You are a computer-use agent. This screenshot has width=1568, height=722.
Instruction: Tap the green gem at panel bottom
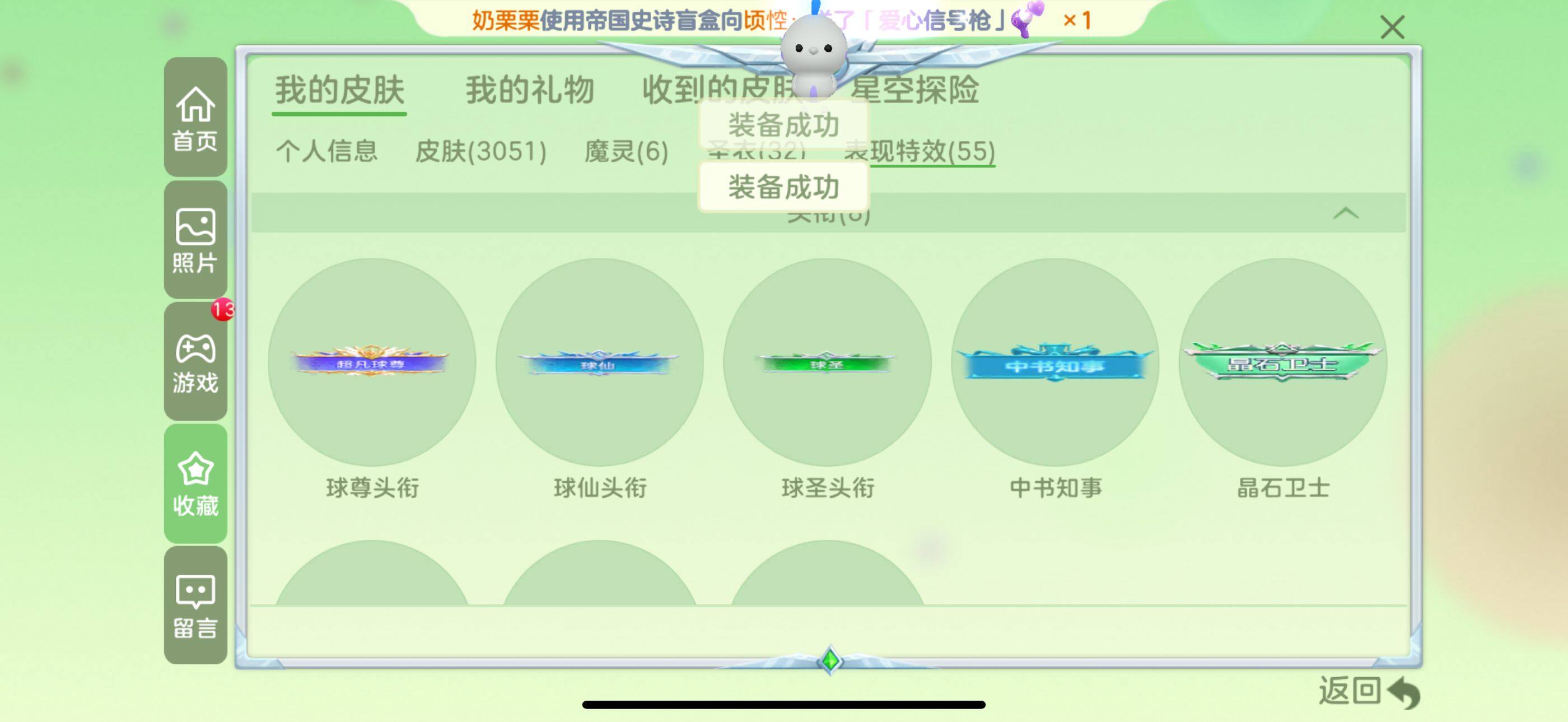[830, 660]
